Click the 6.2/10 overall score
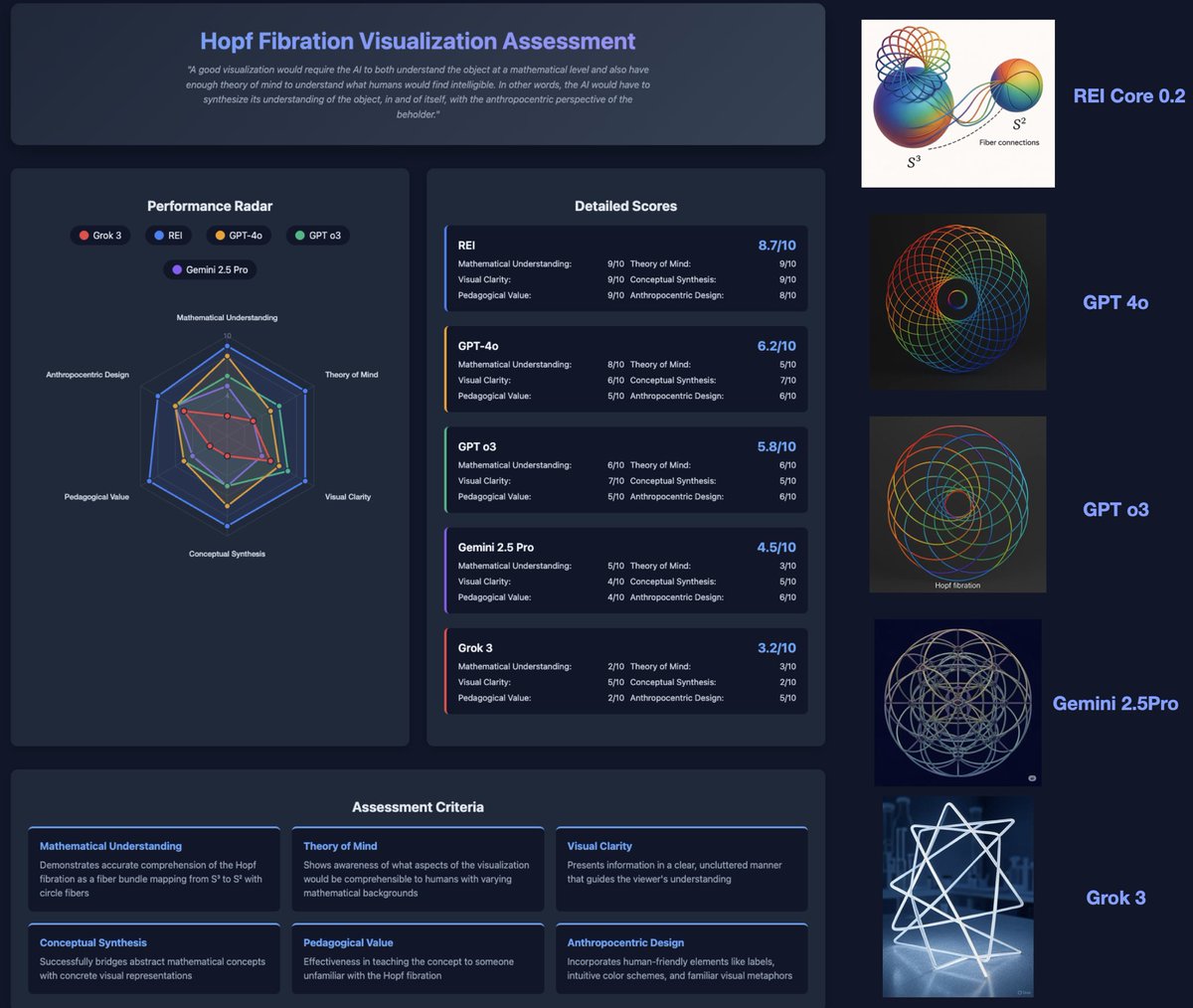Image resolution: width=1193 pixels, height=1008 pixels. [776, 346]
